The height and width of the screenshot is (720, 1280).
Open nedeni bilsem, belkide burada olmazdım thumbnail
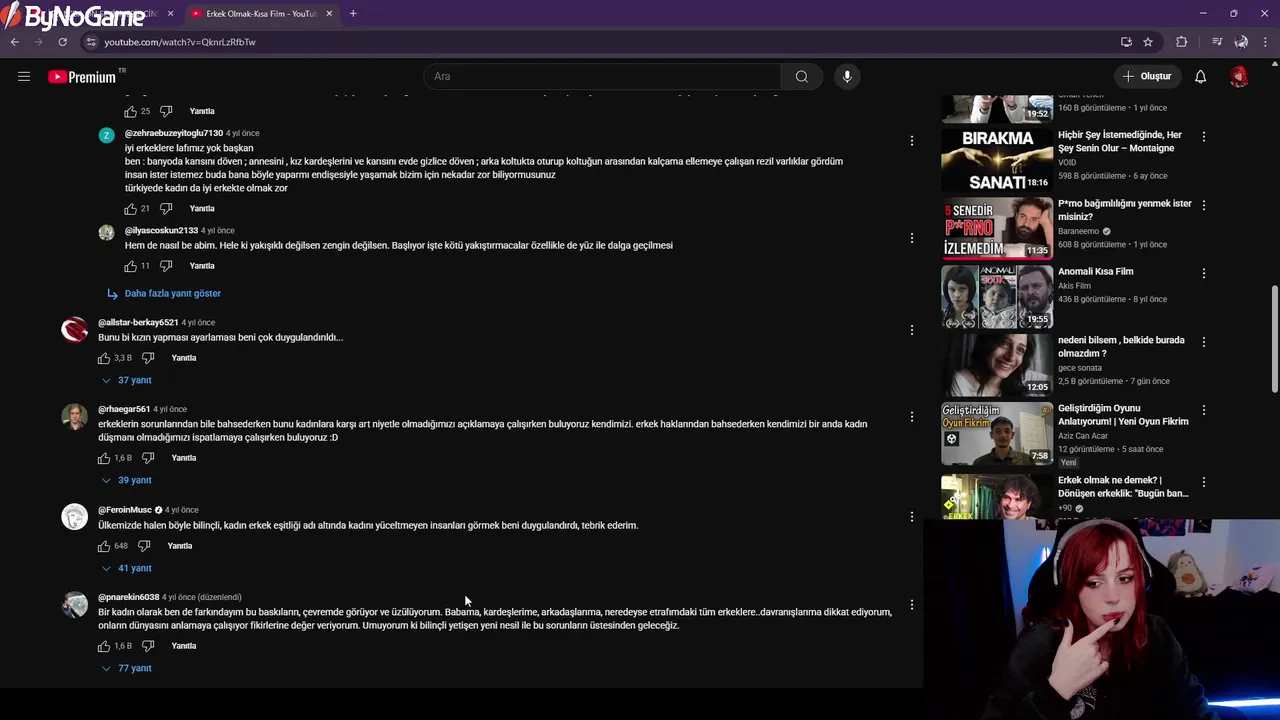(x=997, y=364)
